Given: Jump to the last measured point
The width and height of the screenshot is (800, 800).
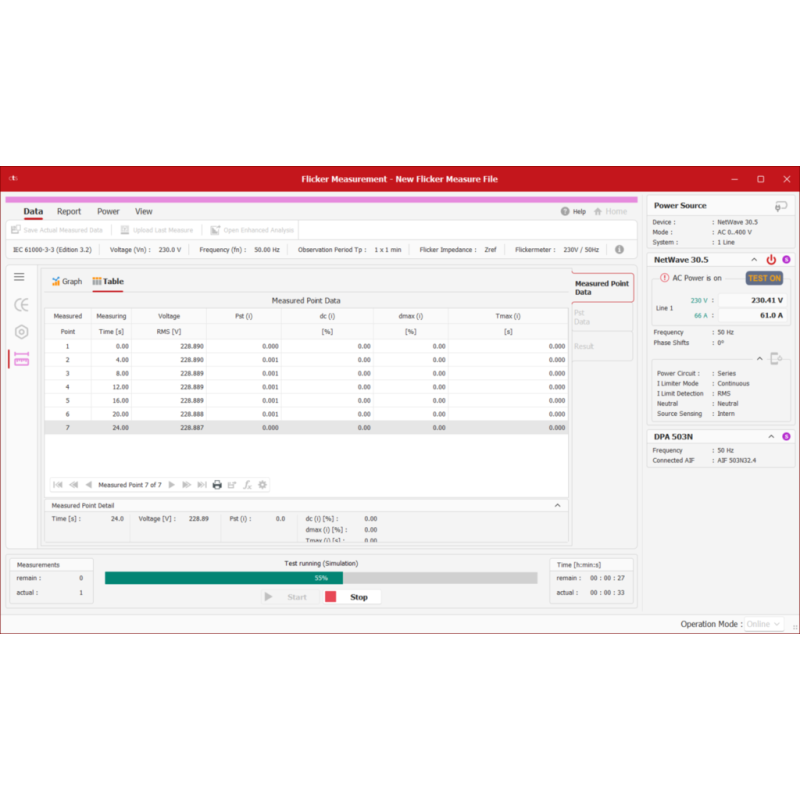Looking at the screenshot, I should [x=202, y=485].
